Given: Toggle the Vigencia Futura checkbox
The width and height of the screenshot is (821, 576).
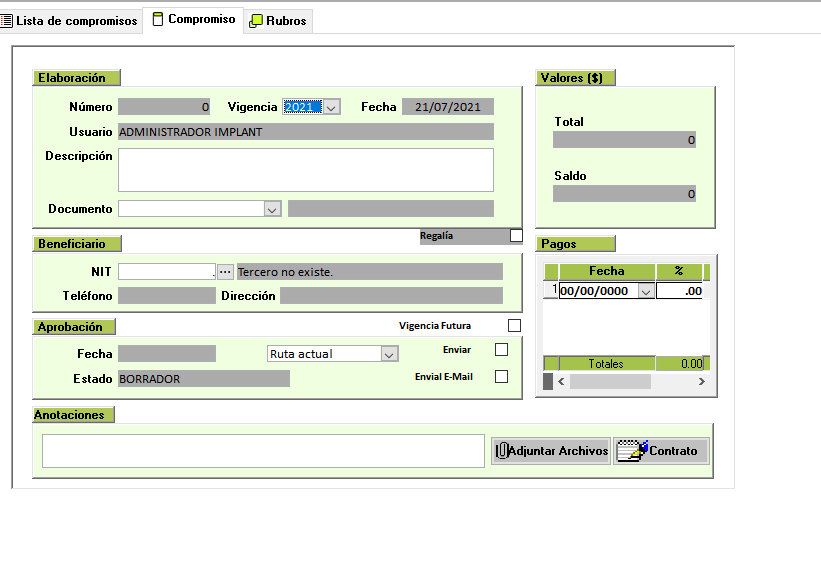Looking at the screenshot, I should 514,326.
